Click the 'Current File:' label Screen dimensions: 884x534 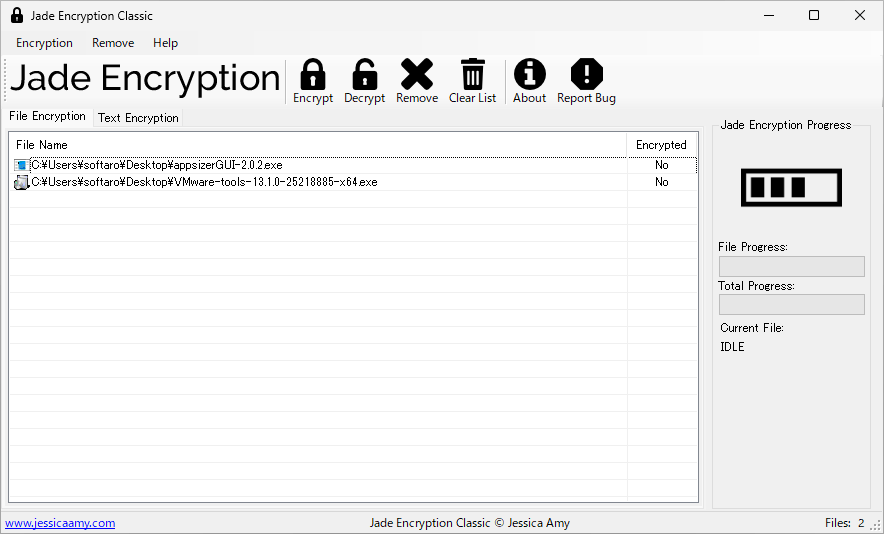click(x=752, y=328)
